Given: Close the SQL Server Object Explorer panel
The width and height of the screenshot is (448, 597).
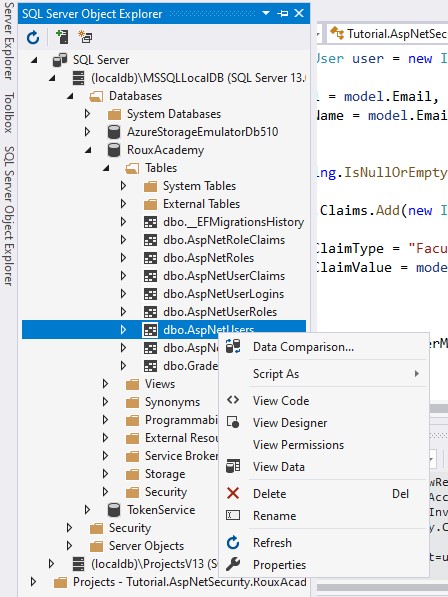Looking at the screenshot, I should (x=299, y=13).
